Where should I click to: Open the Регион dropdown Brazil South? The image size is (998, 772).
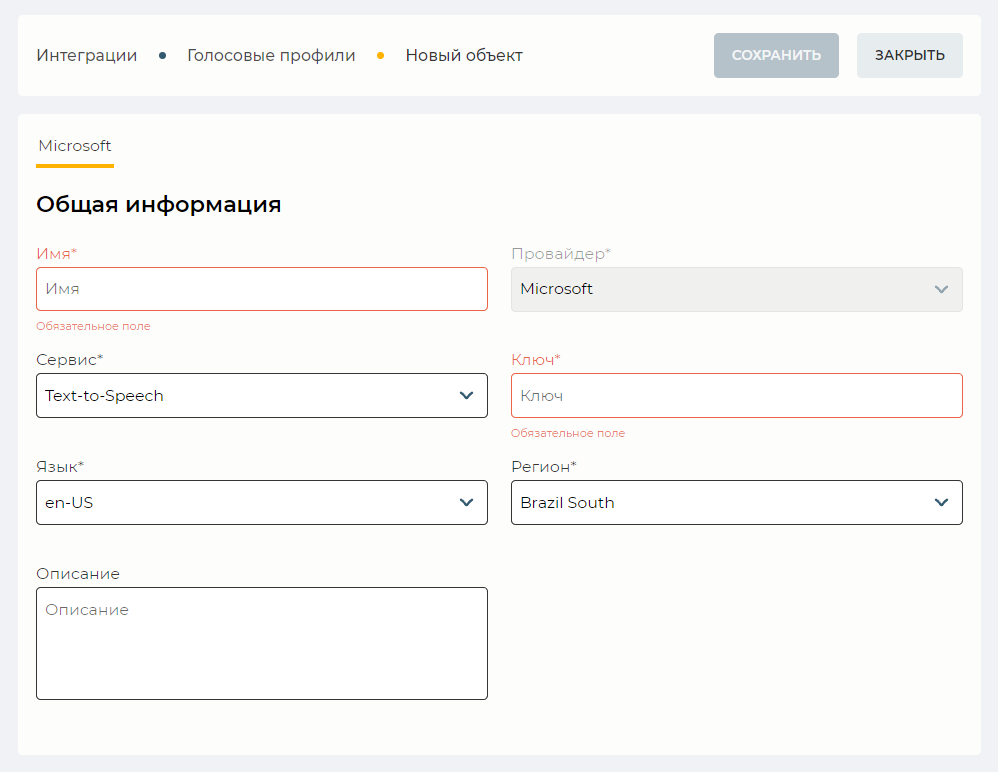736,502
